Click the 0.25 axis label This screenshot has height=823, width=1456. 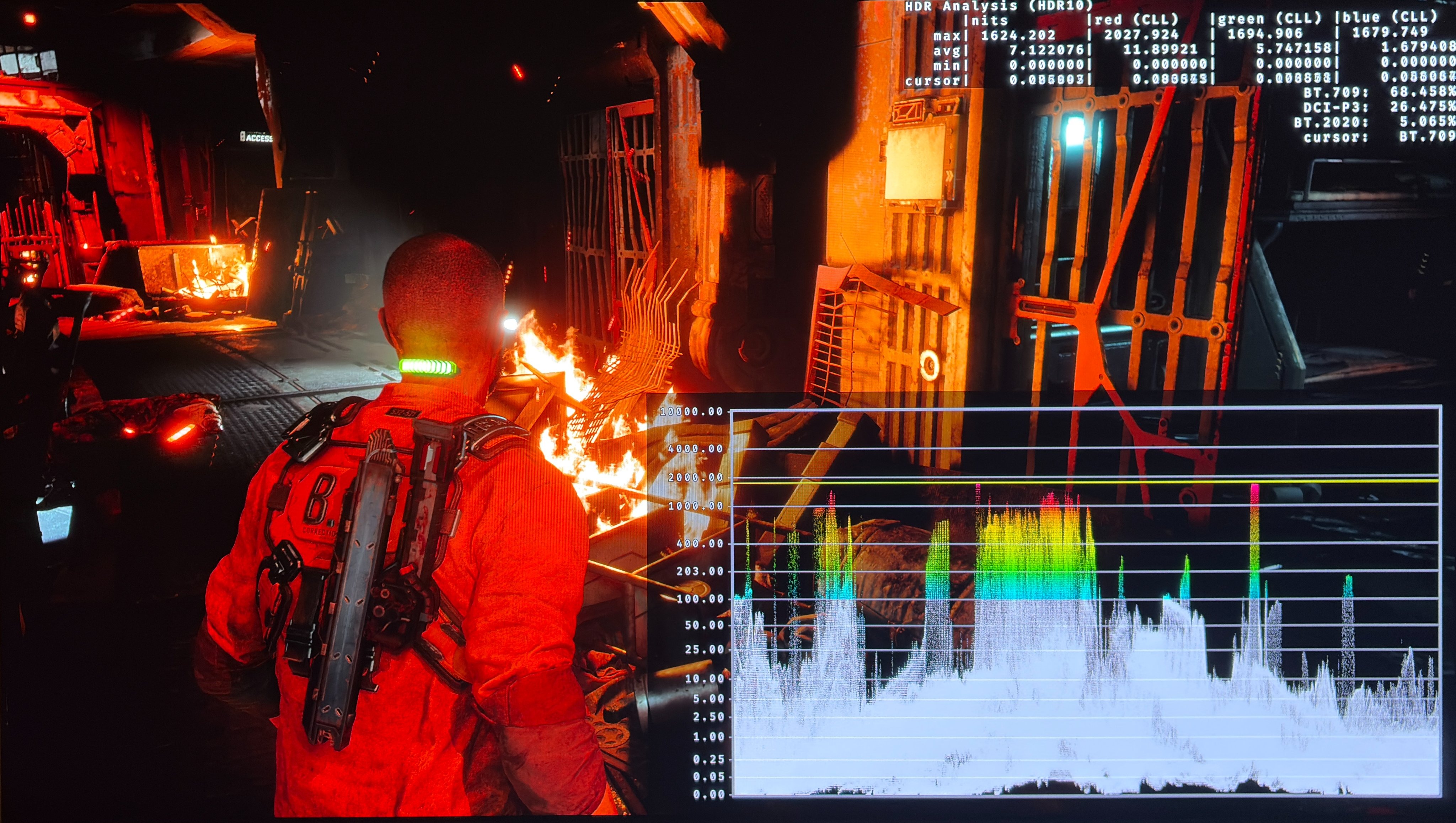(708, 760)
